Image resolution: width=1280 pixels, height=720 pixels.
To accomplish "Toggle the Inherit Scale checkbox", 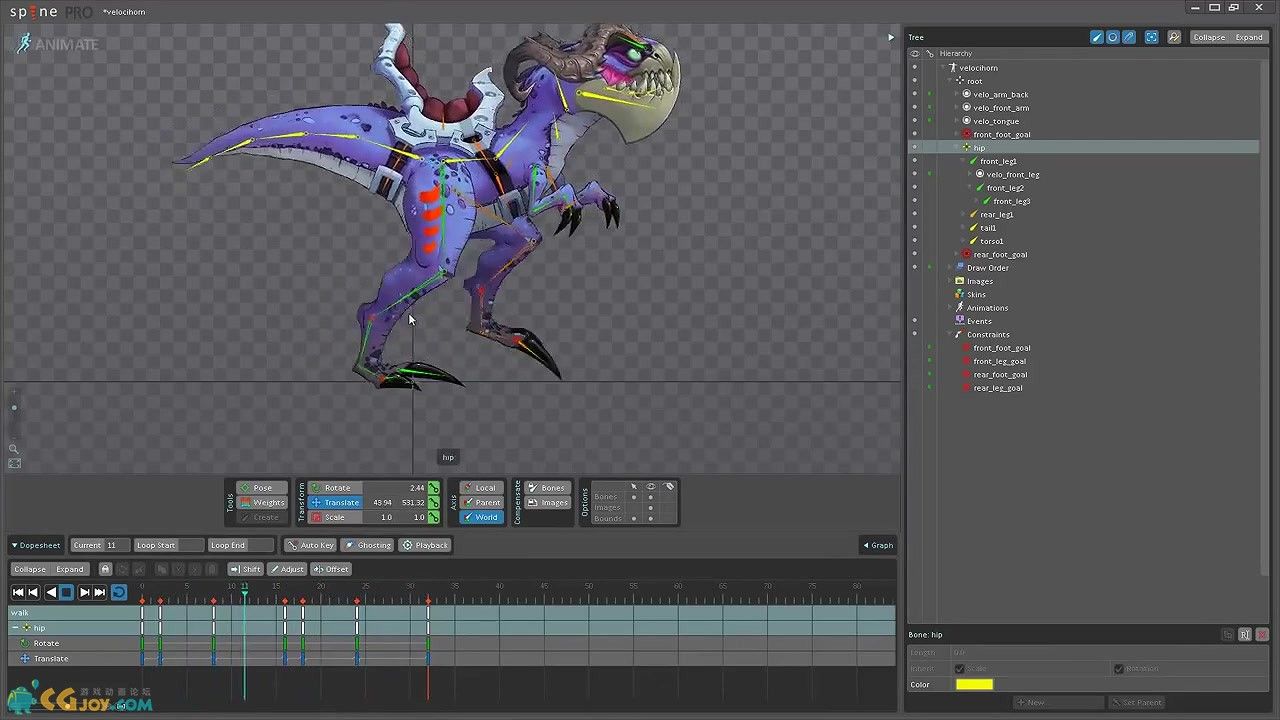I will (x=959, y=668).
